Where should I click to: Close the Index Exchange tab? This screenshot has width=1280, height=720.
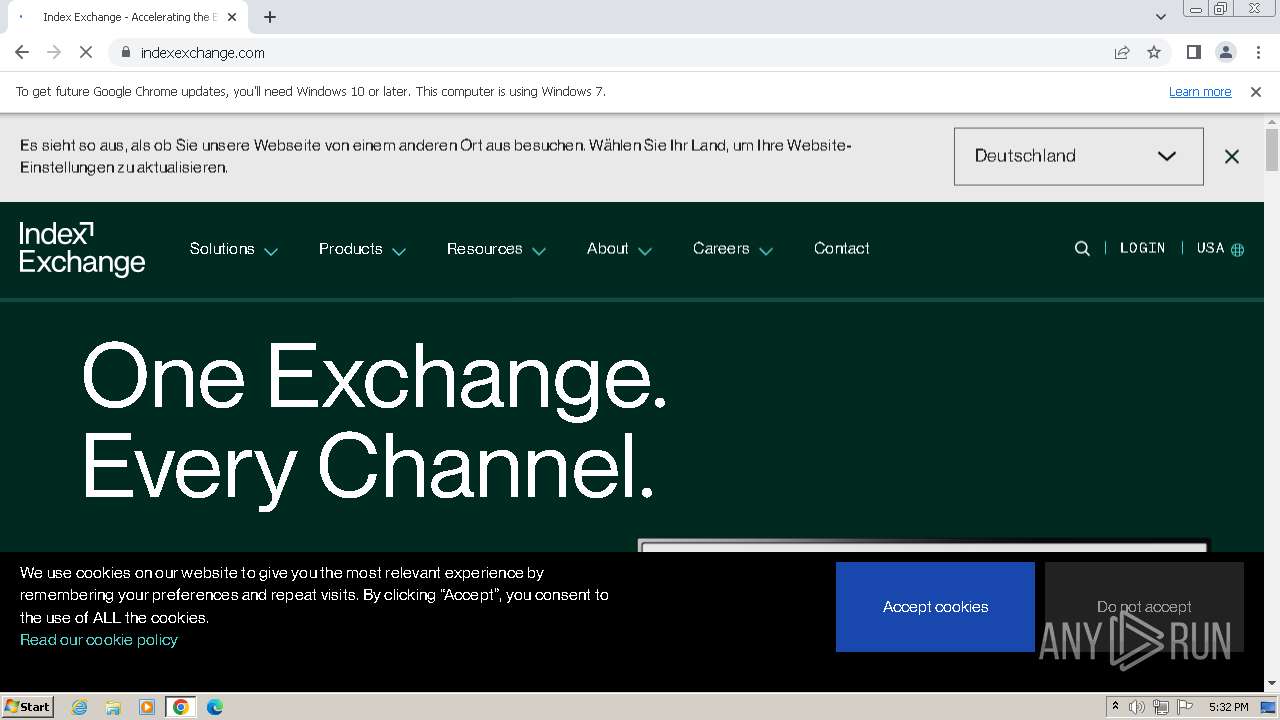tap(233, 17)
